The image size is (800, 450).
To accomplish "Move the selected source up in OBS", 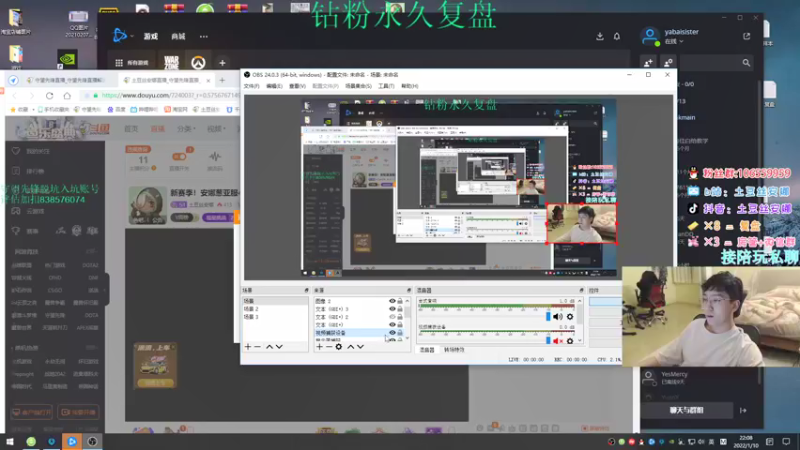I will [x=351, y=347].
